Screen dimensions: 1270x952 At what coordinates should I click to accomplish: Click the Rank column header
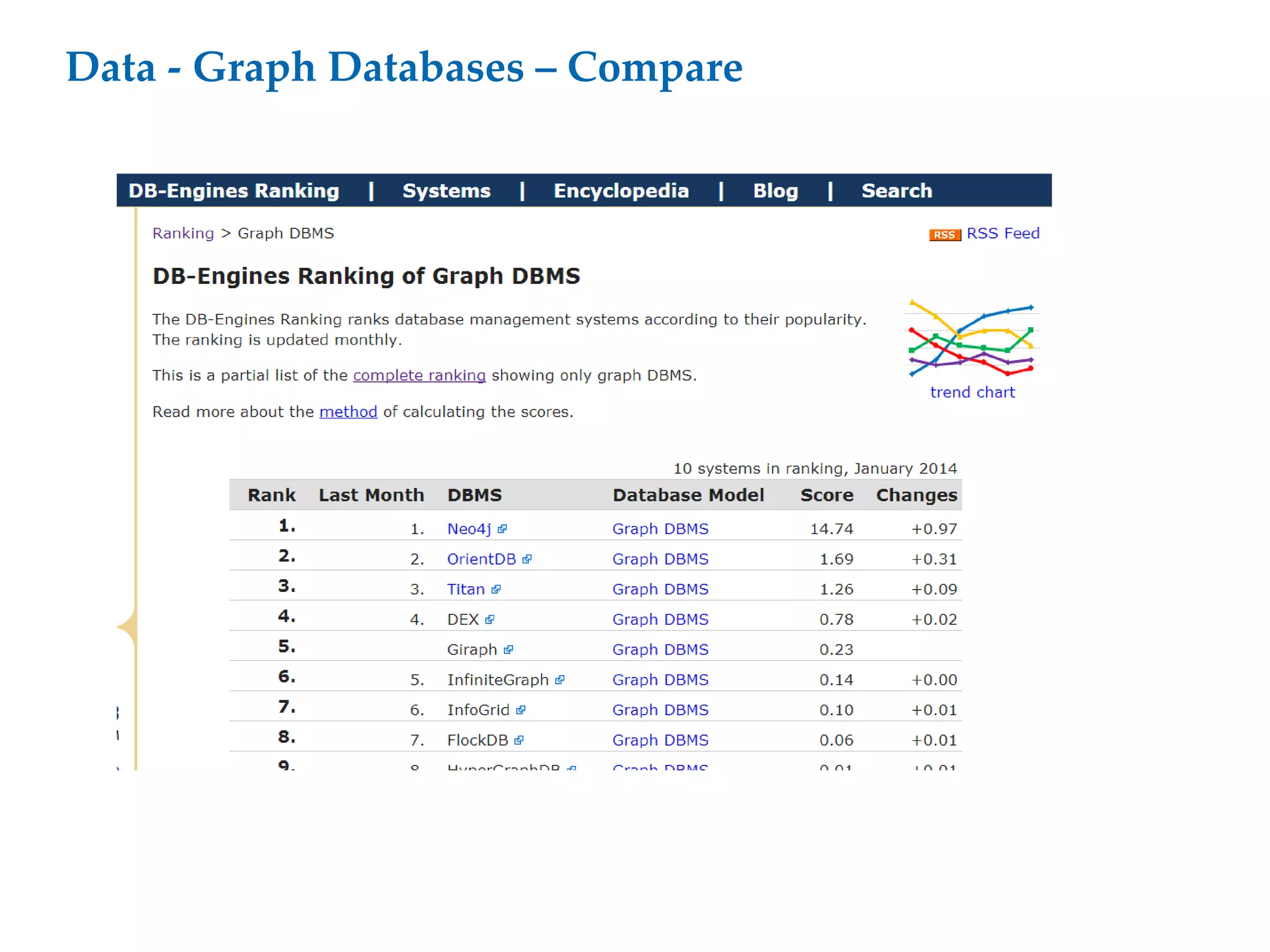point(272,495)
